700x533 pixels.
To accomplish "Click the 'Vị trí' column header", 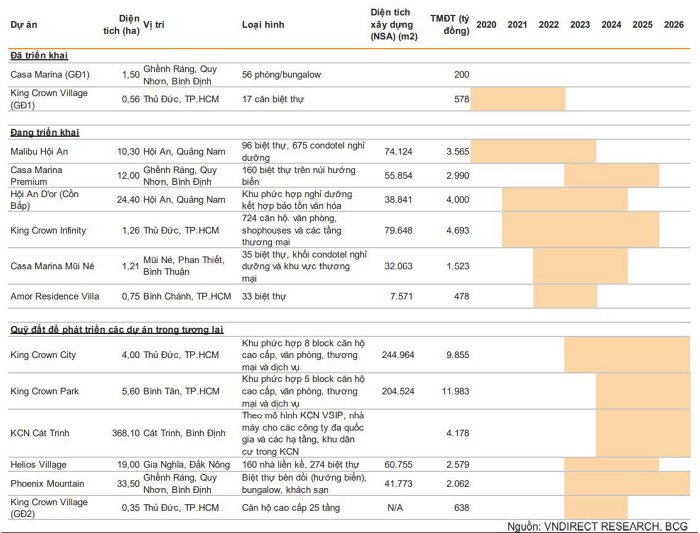I will pyautogui.click(x=154, y=25).
